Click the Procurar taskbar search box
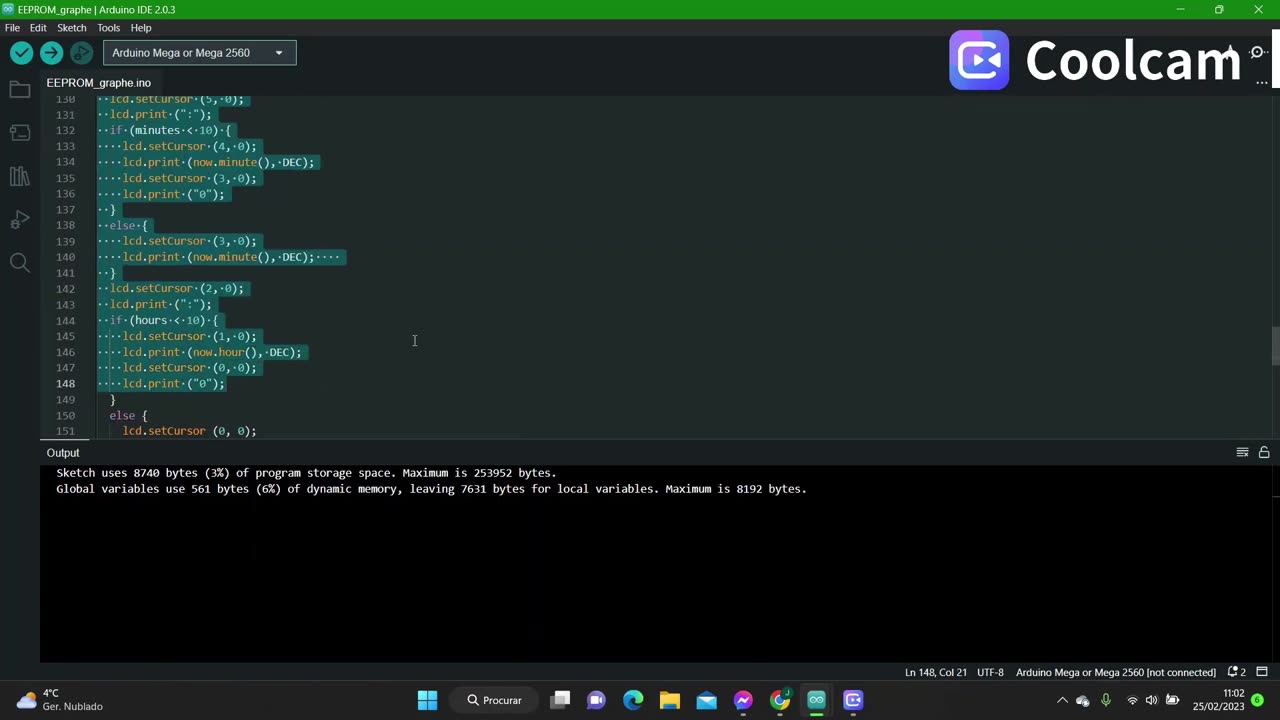 494,700
